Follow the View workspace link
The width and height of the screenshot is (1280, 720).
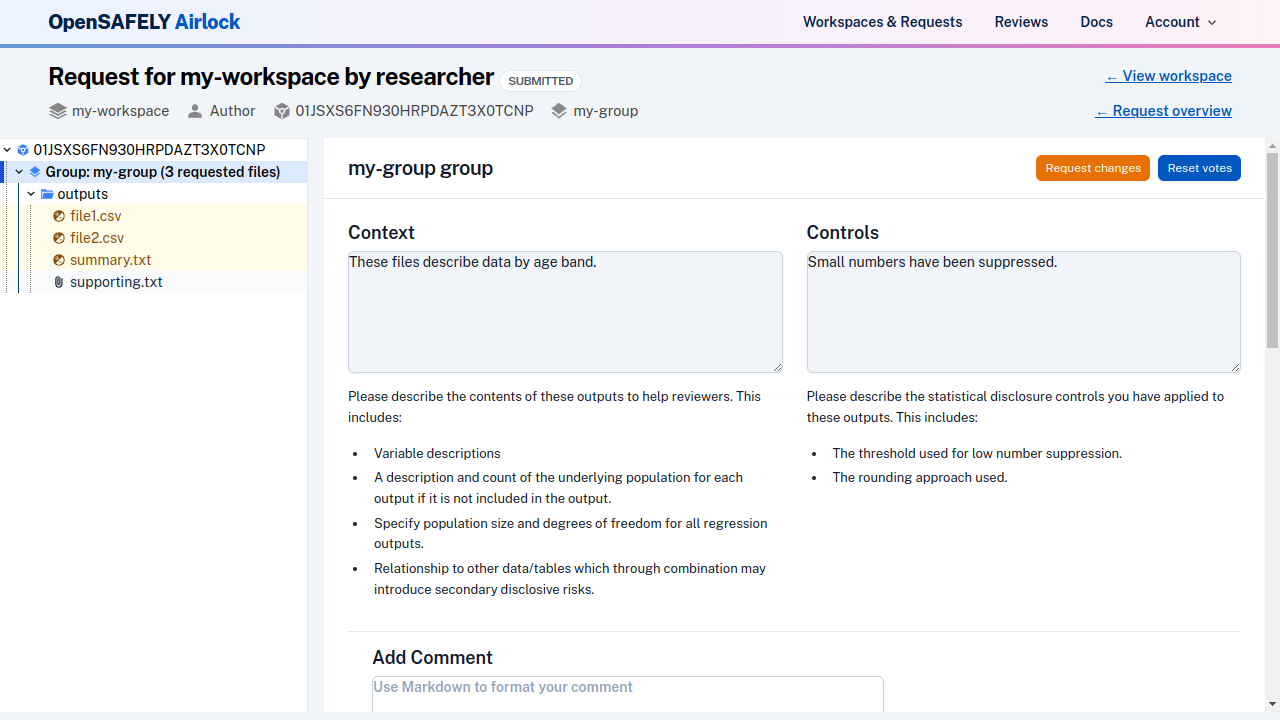click(1168, 76)
